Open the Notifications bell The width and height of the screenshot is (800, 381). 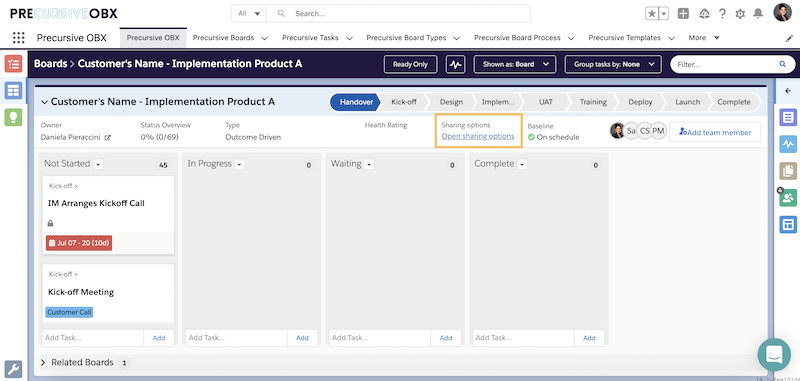pyautogui.click(x=759, y=14)
